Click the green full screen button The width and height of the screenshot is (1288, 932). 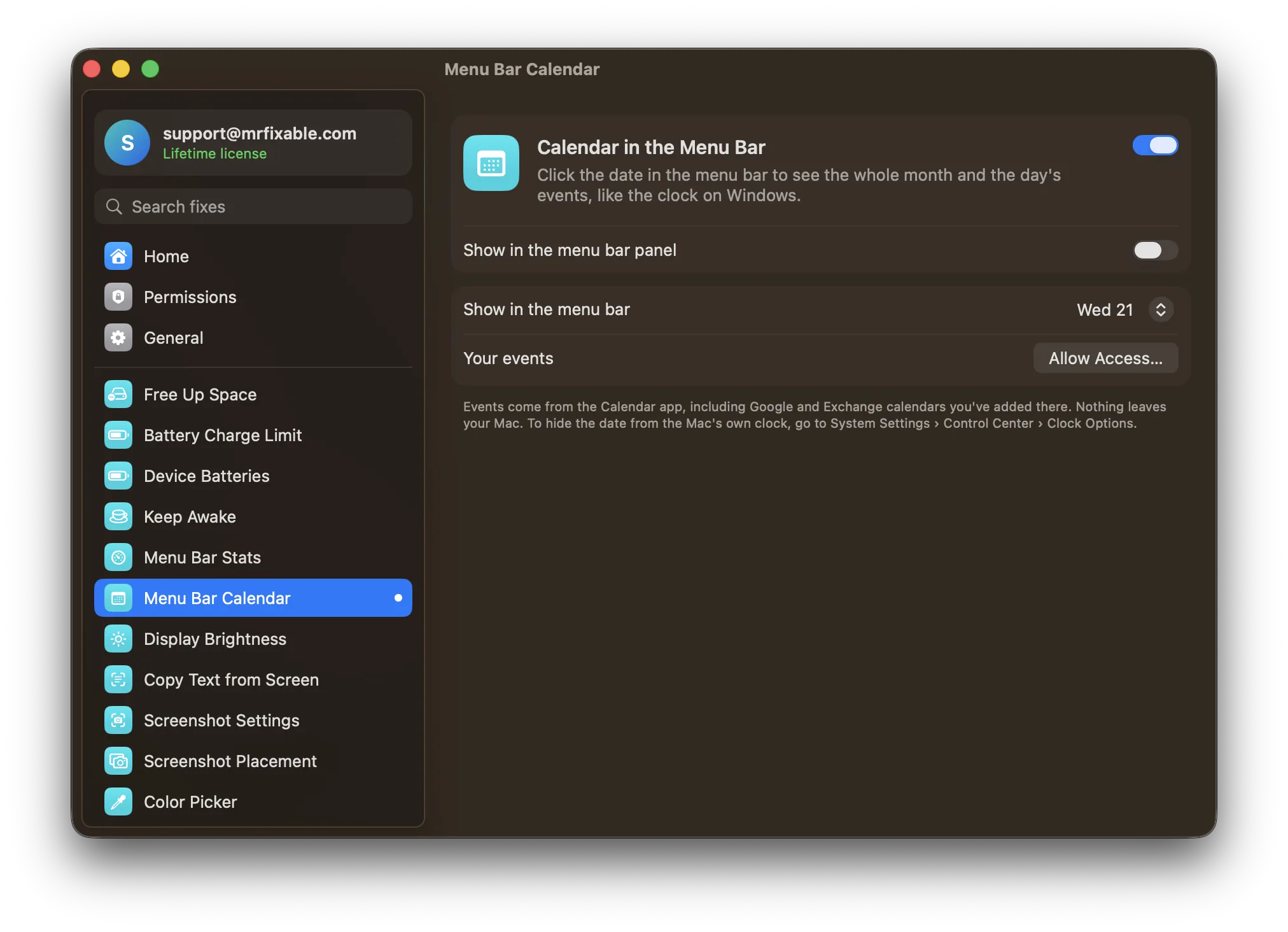pyautogui.click(x=150, y=69)
